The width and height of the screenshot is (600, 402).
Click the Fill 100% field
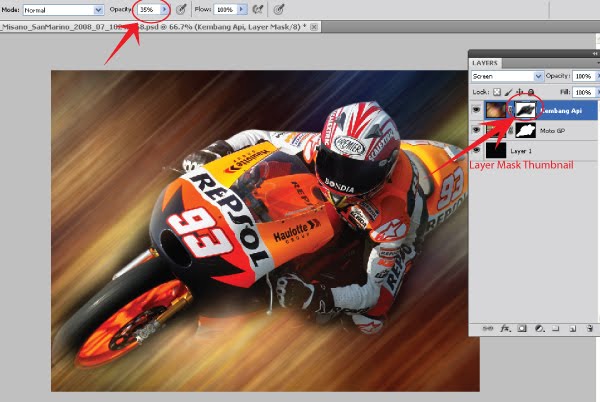[x=584, y=92]
